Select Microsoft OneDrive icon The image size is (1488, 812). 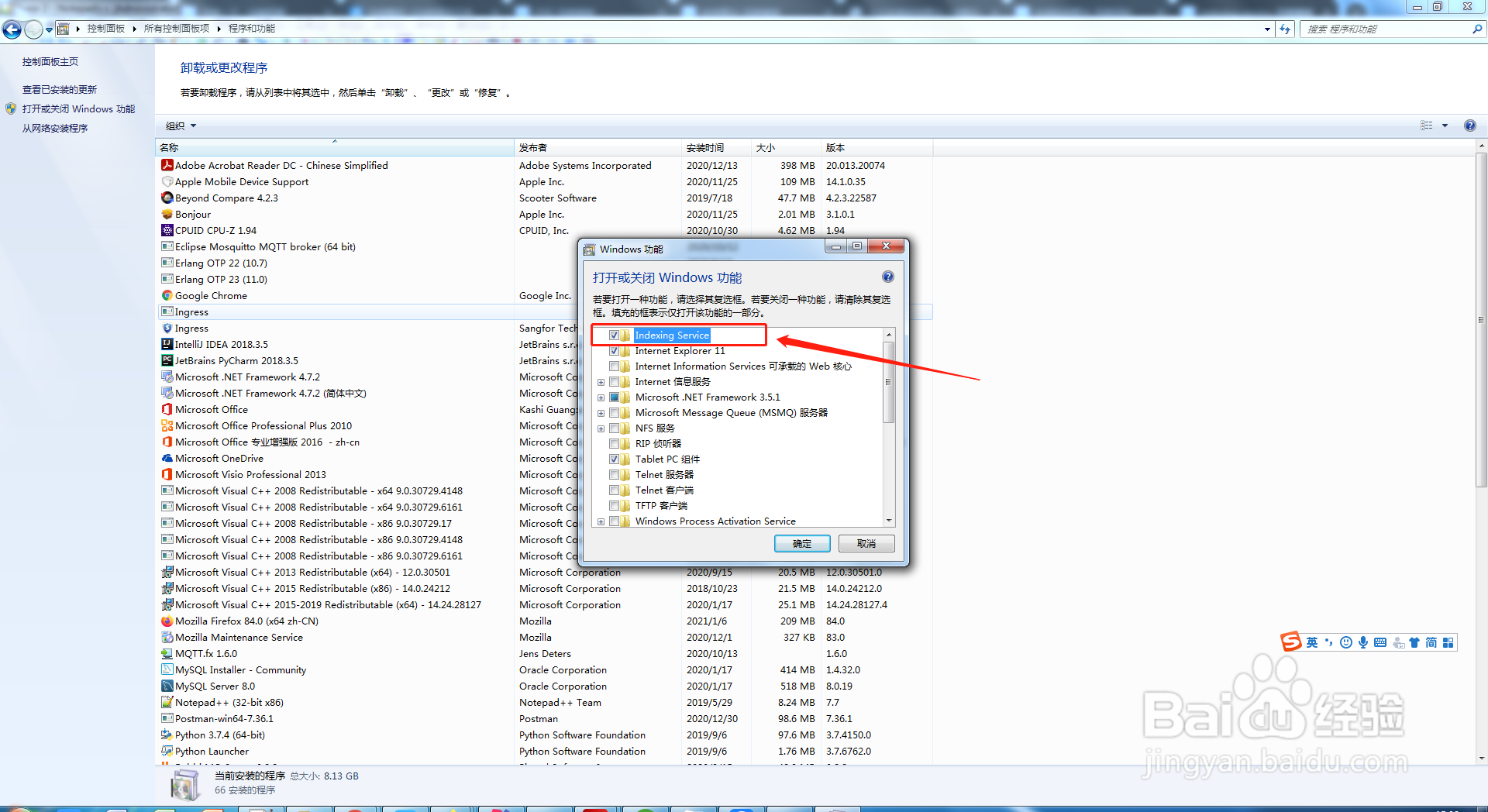coord(167,458)
